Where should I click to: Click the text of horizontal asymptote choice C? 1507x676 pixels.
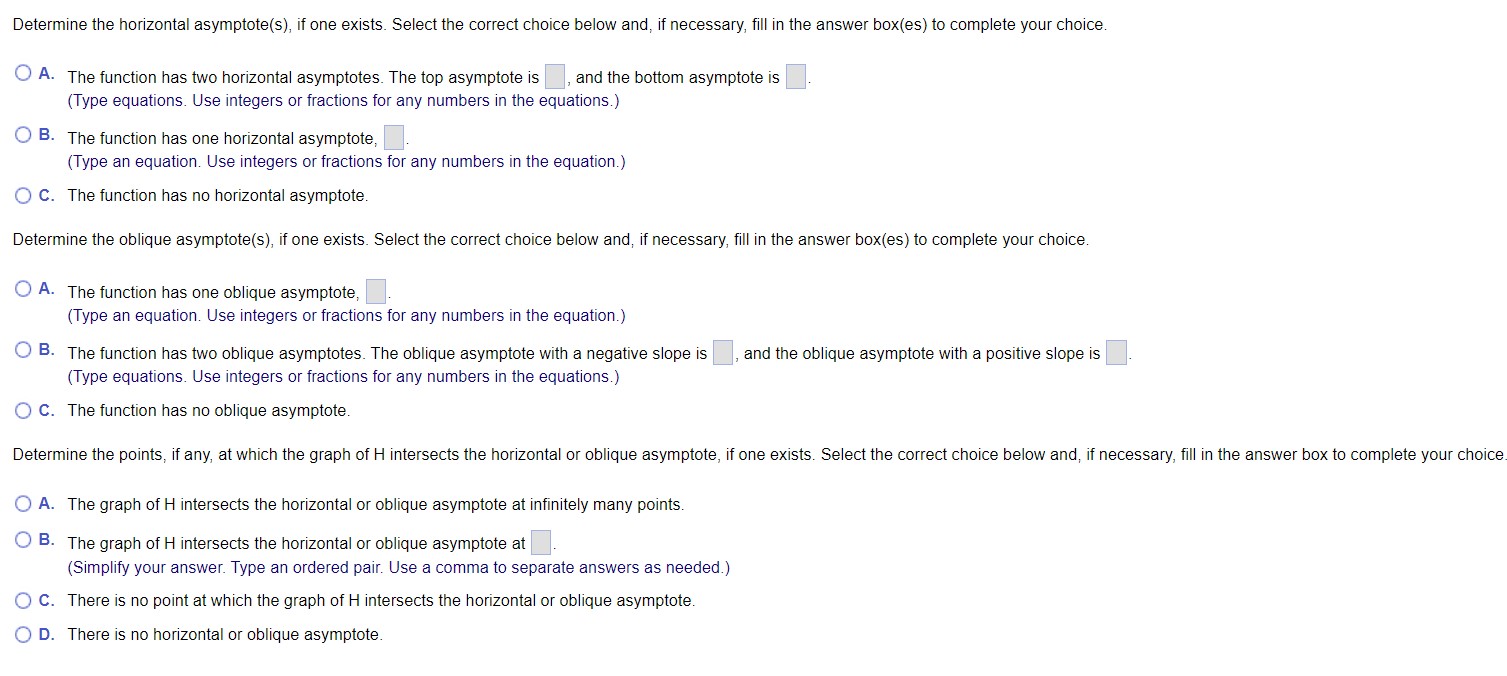click(x=218, y=195)
